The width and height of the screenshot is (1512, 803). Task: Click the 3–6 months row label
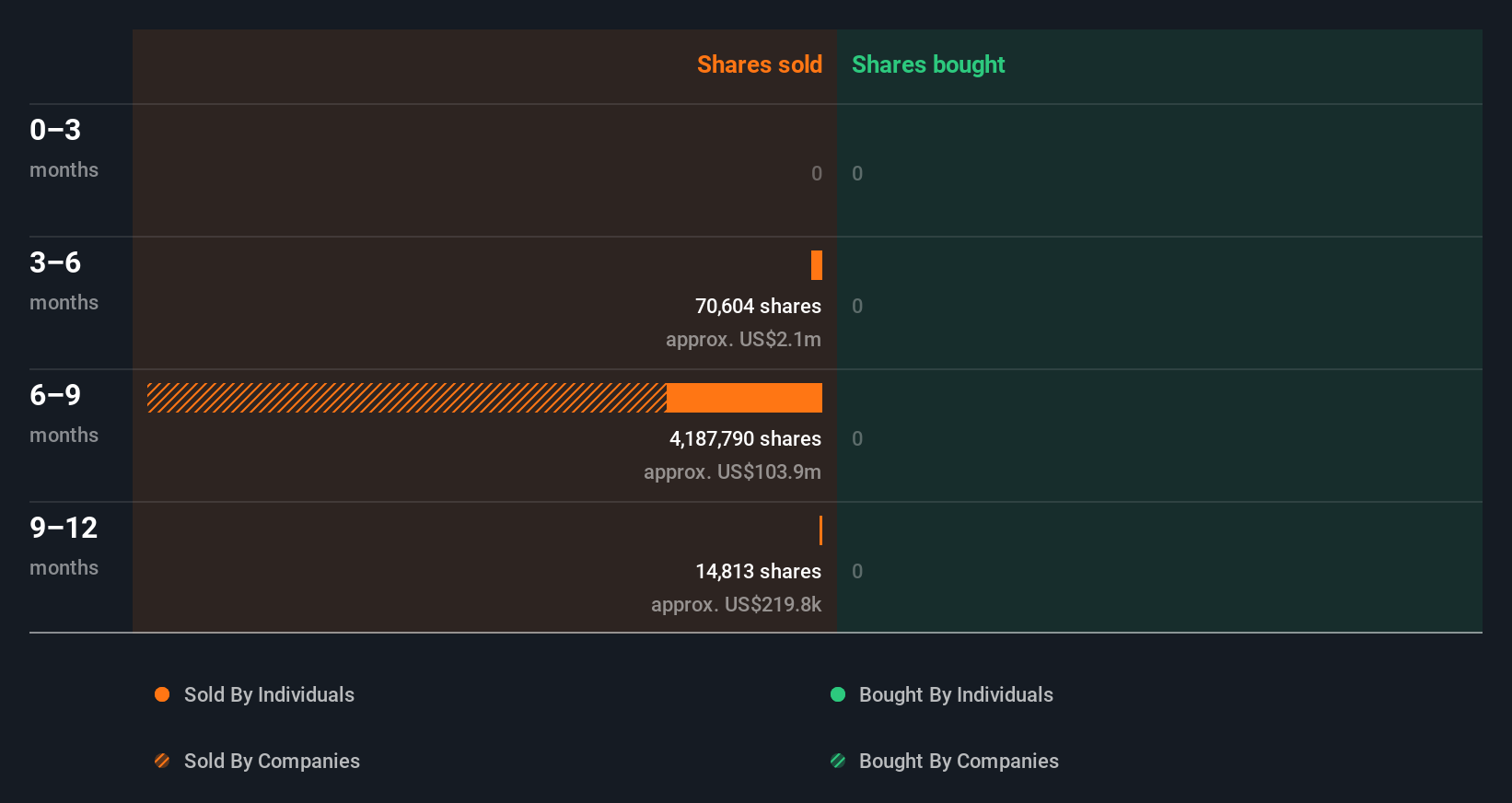[x=64, y=280]
